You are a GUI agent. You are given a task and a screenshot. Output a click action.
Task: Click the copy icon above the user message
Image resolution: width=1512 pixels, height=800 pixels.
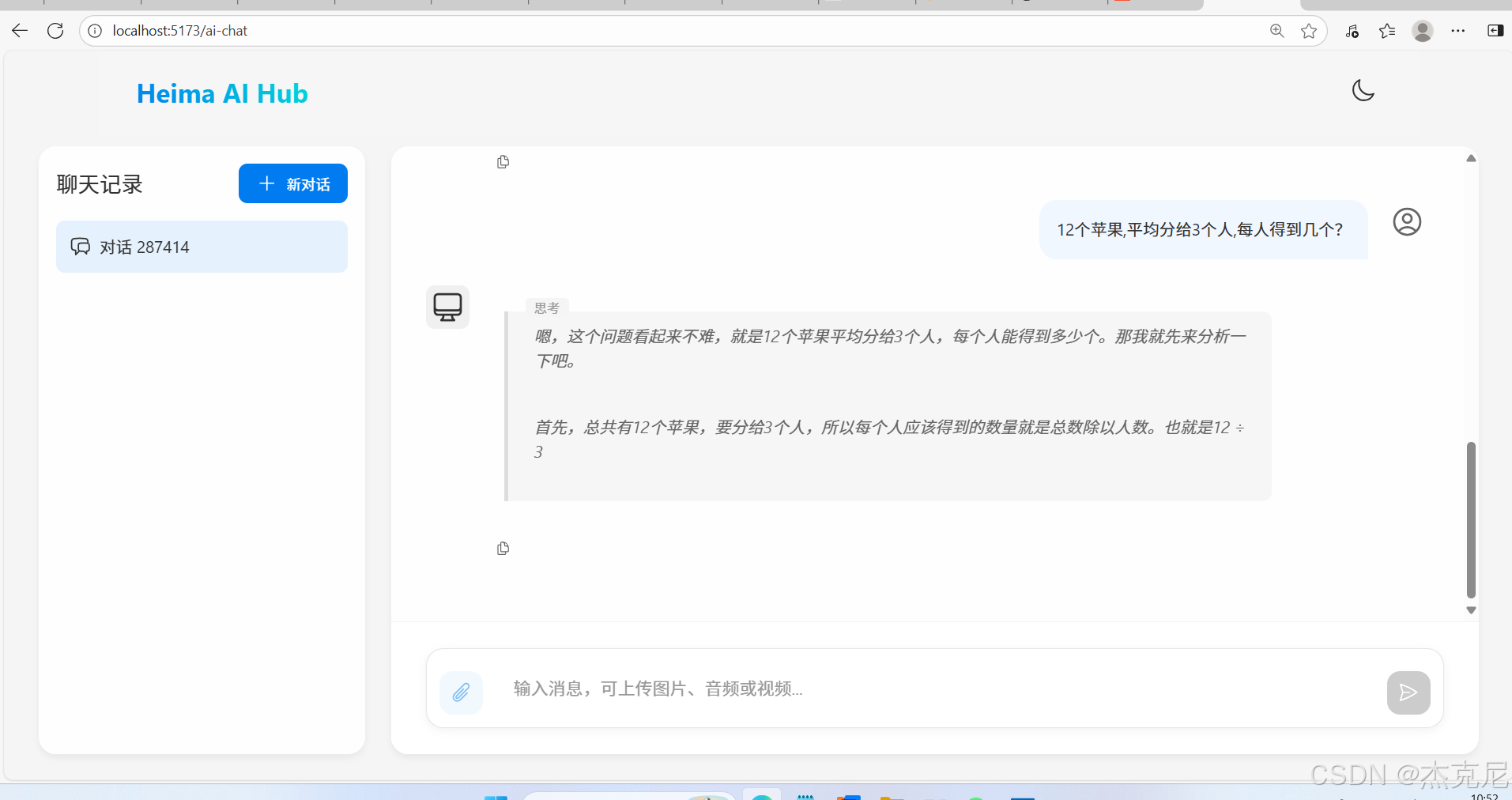tap(503, 162)
